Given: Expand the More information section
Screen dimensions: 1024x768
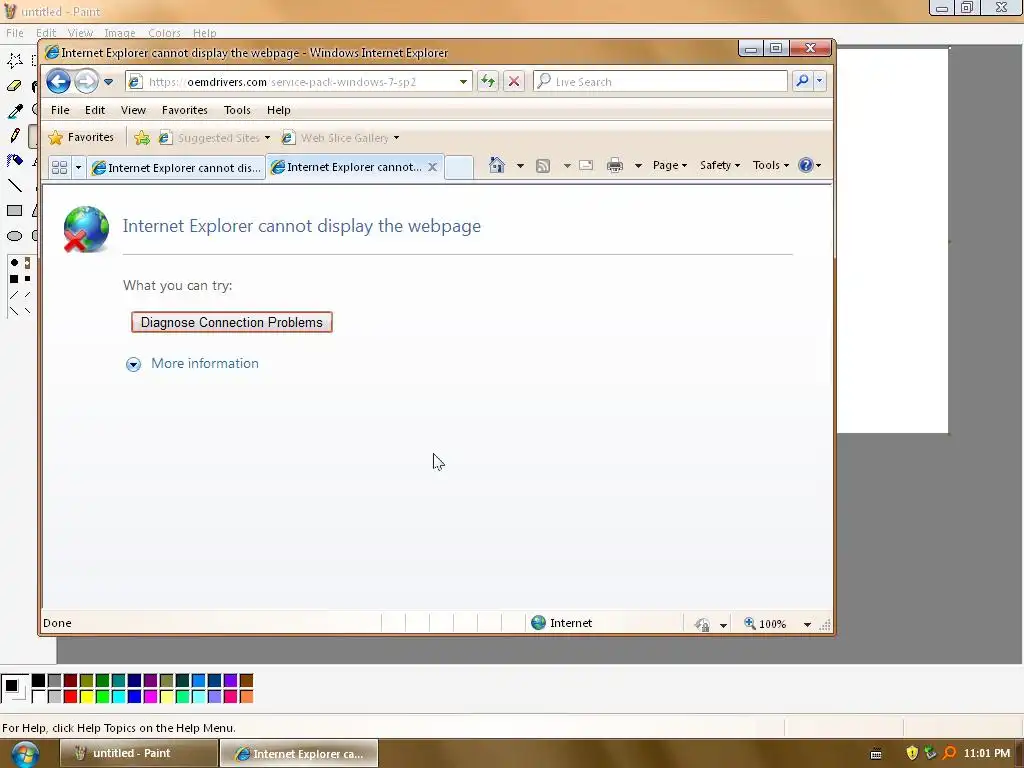Looking at the screenshot, I should [x=192, y=364].
